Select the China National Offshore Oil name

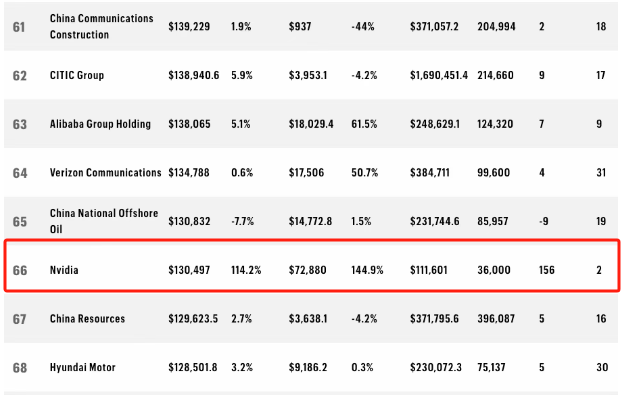[x=104, y=221]
